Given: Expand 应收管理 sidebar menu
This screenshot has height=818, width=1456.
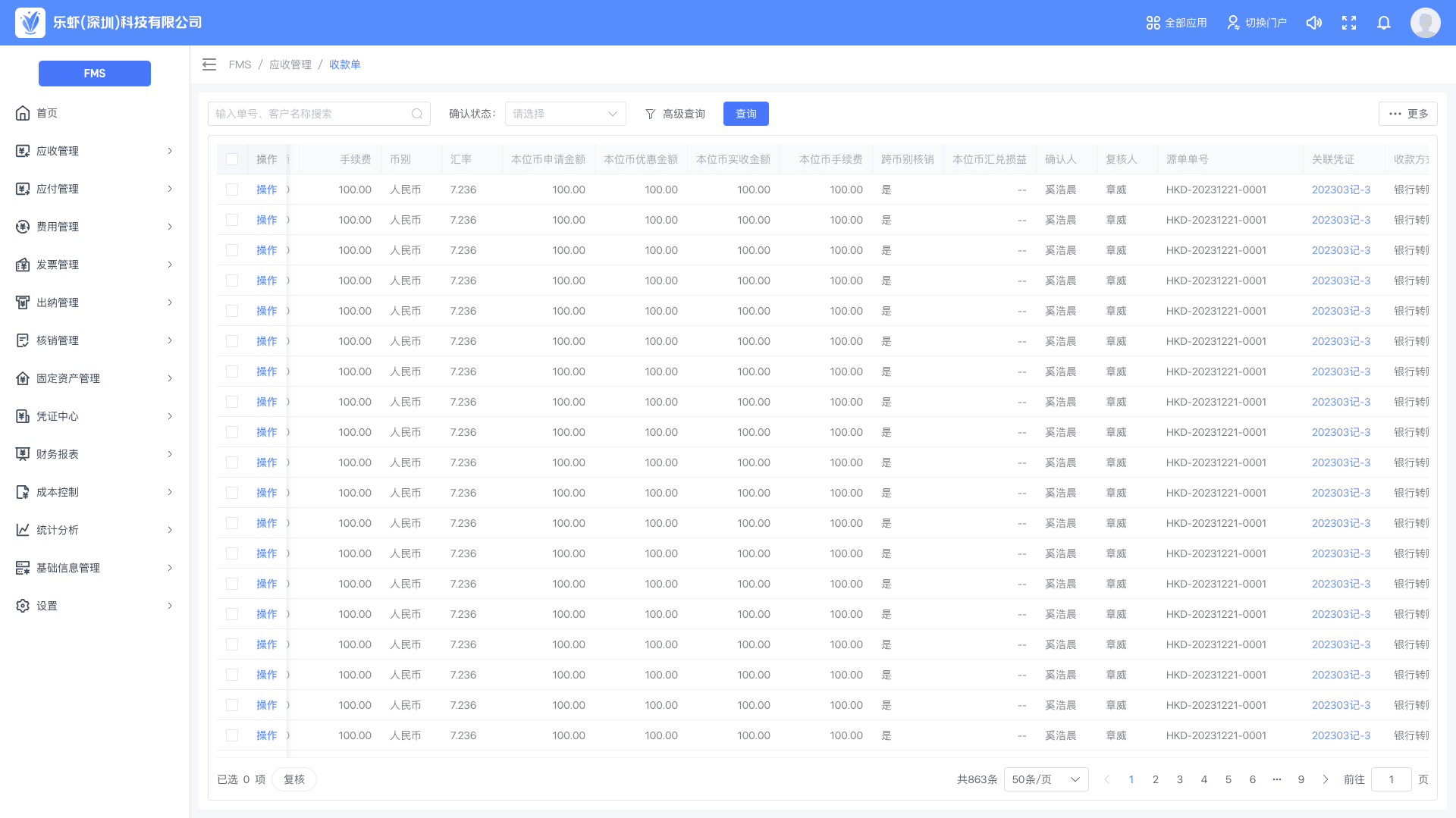Looking at the screenshot, I should tap(95, 151).
